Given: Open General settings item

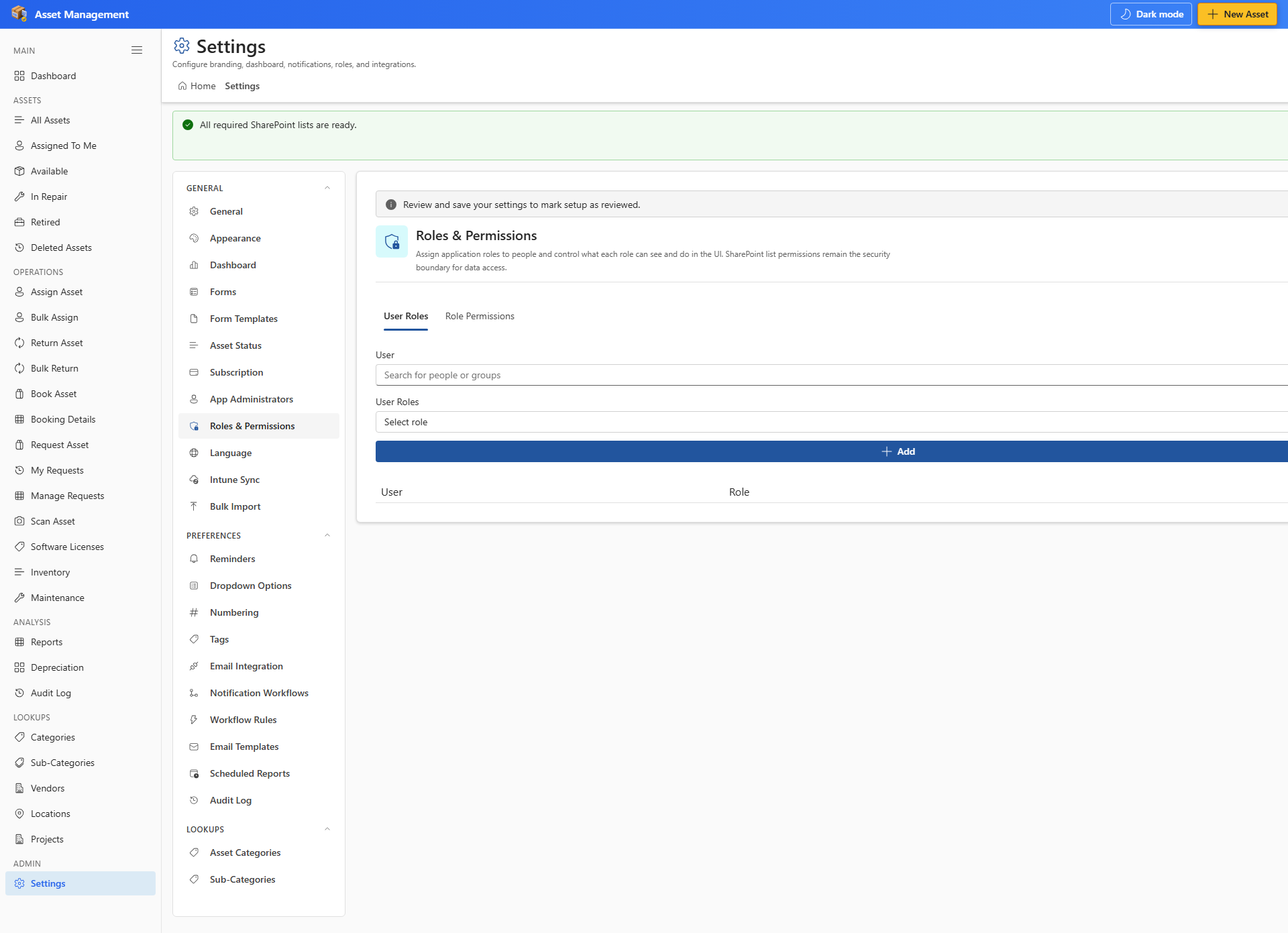Looking at the screenshot, I should (259, 211).
